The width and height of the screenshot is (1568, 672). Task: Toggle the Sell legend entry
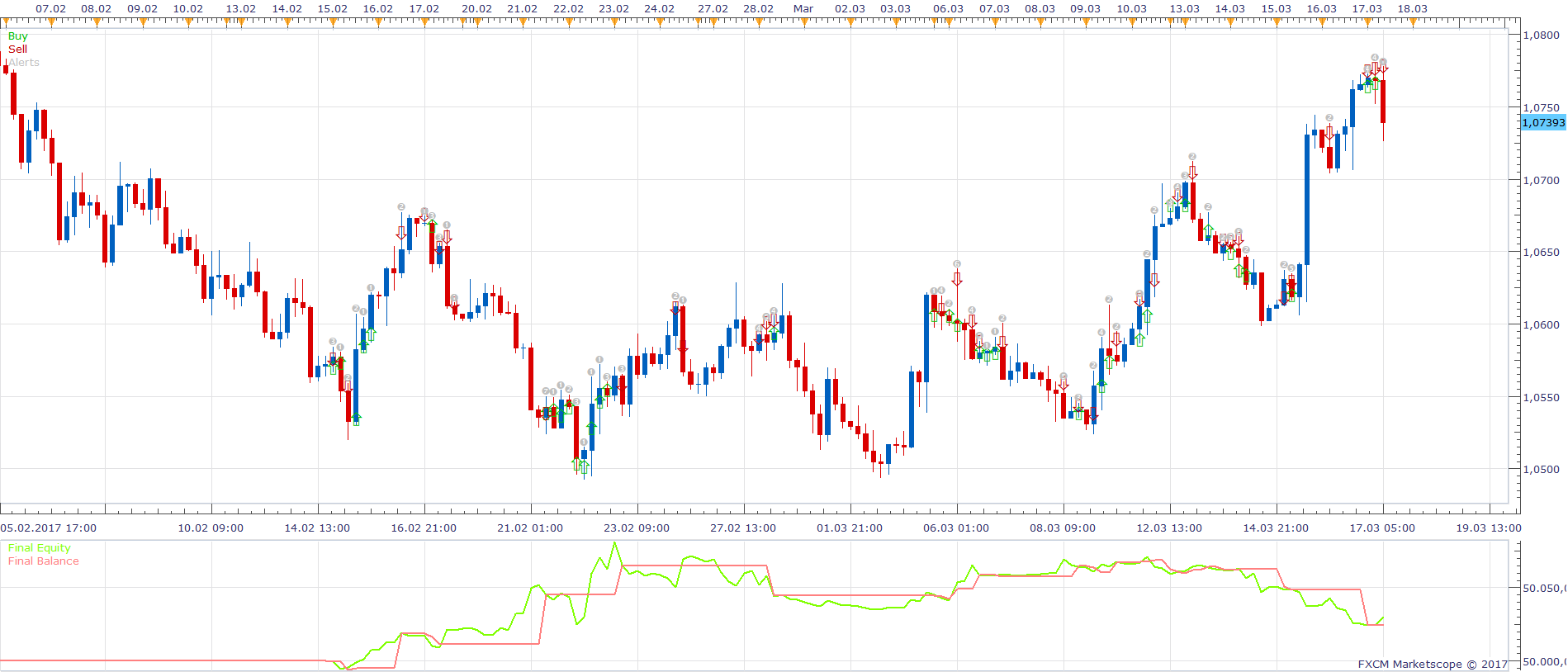(x=17, y=50)
